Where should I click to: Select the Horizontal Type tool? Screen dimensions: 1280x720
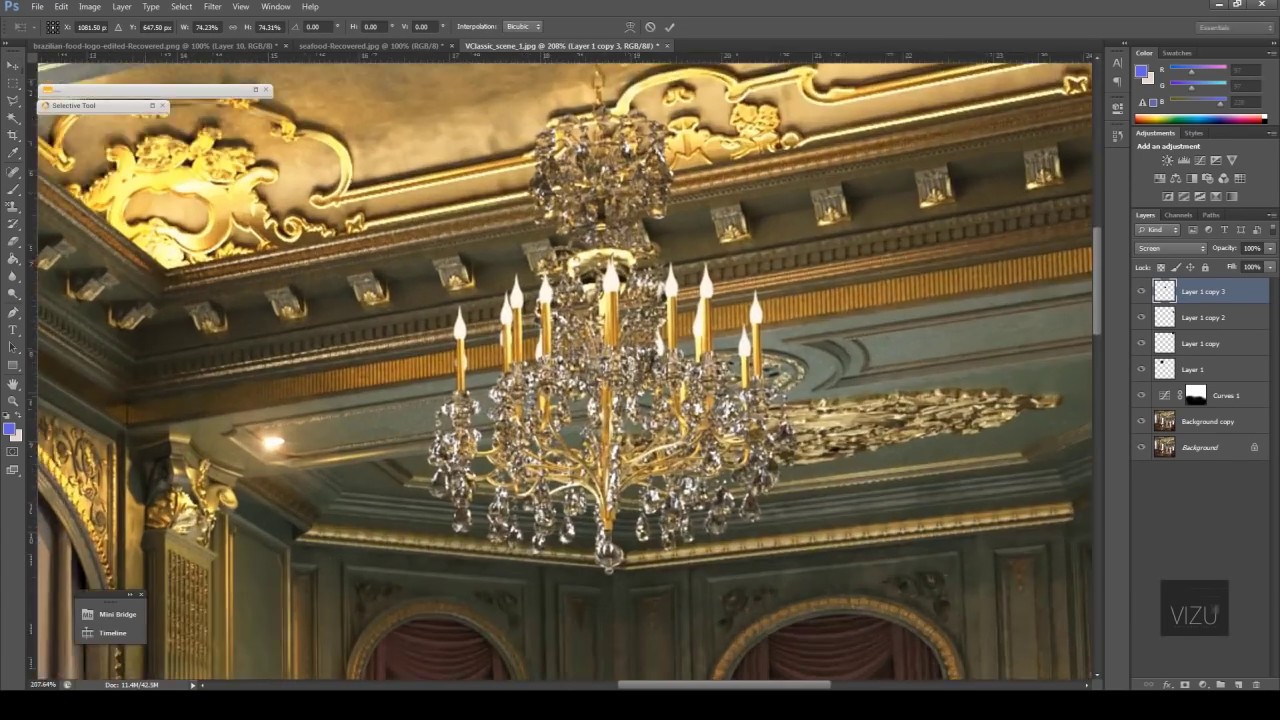point(13,330)
